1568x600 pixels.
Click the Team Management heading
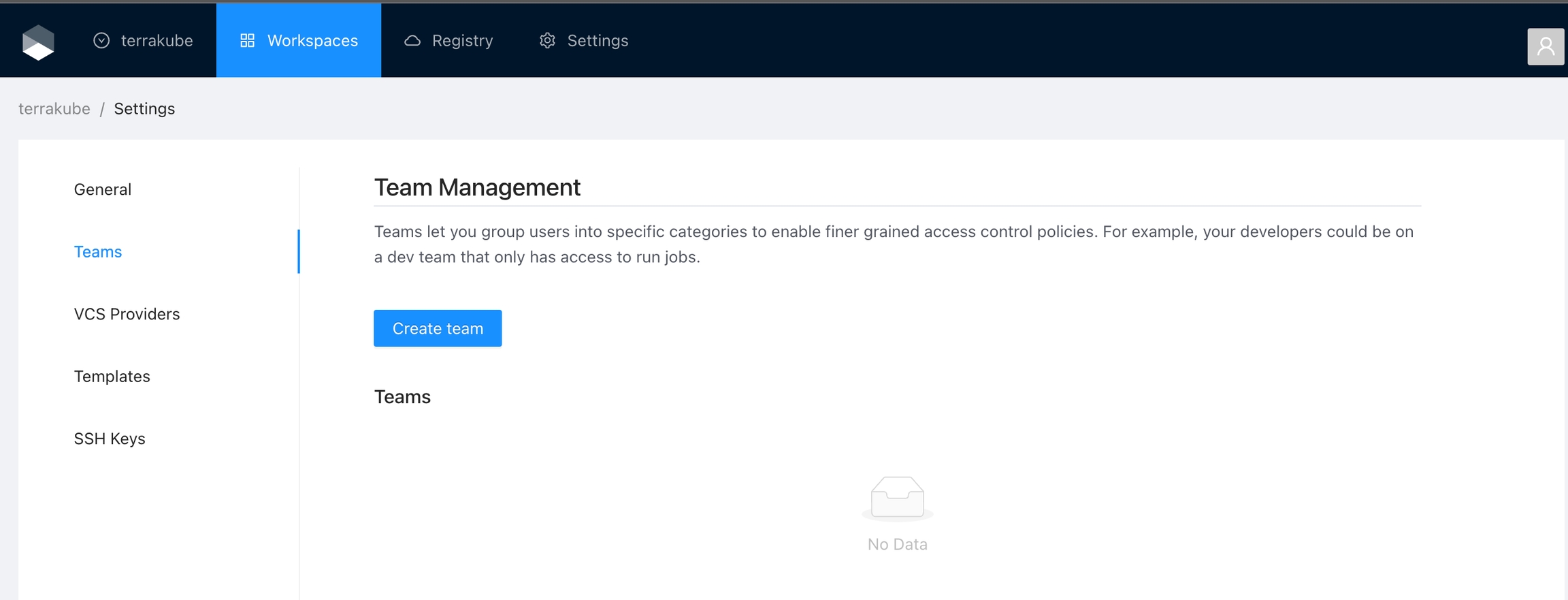point(477,187)
